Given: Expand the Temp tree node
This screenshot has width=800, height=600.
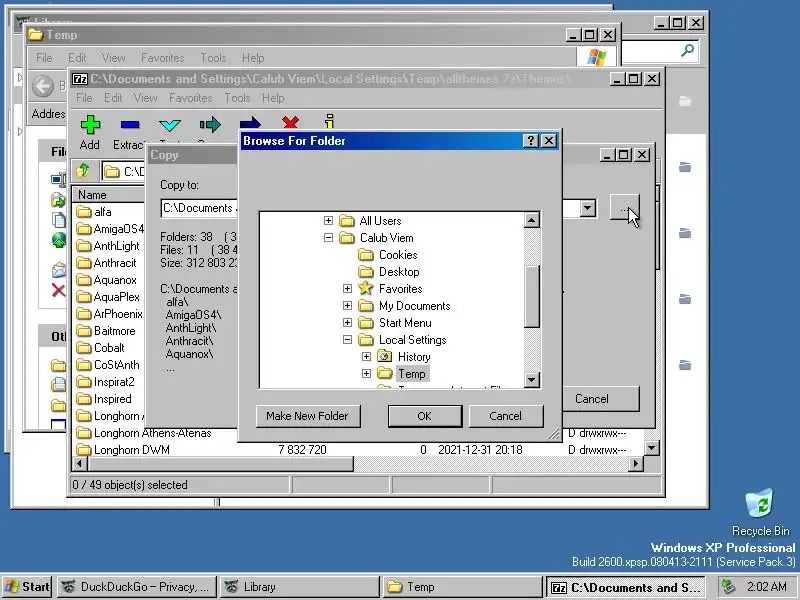Looking at the screenshot, I should [x=366, y=373].
